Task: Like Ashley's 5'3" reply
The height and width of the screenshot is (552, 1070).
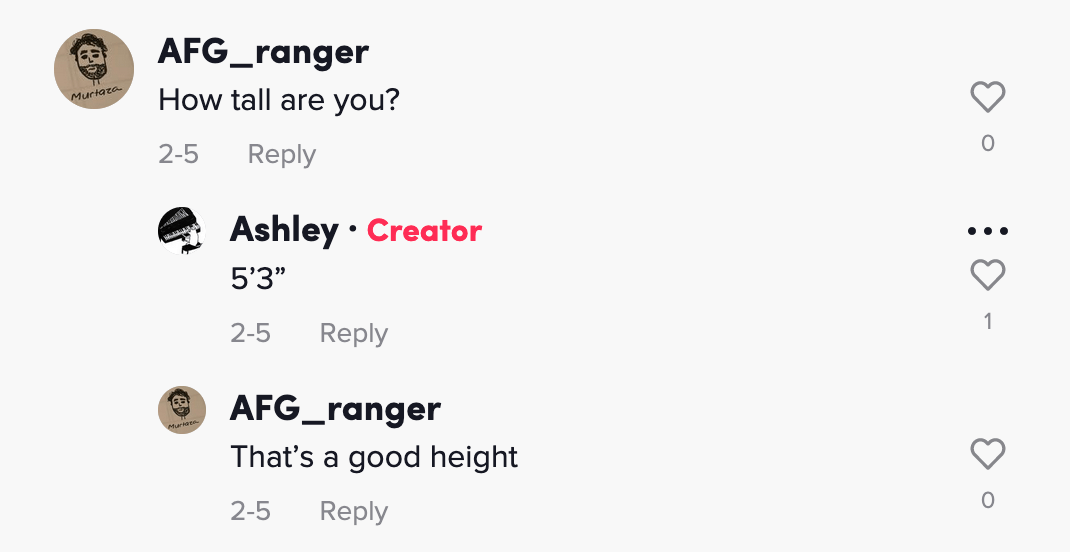Action: (988, 275)
